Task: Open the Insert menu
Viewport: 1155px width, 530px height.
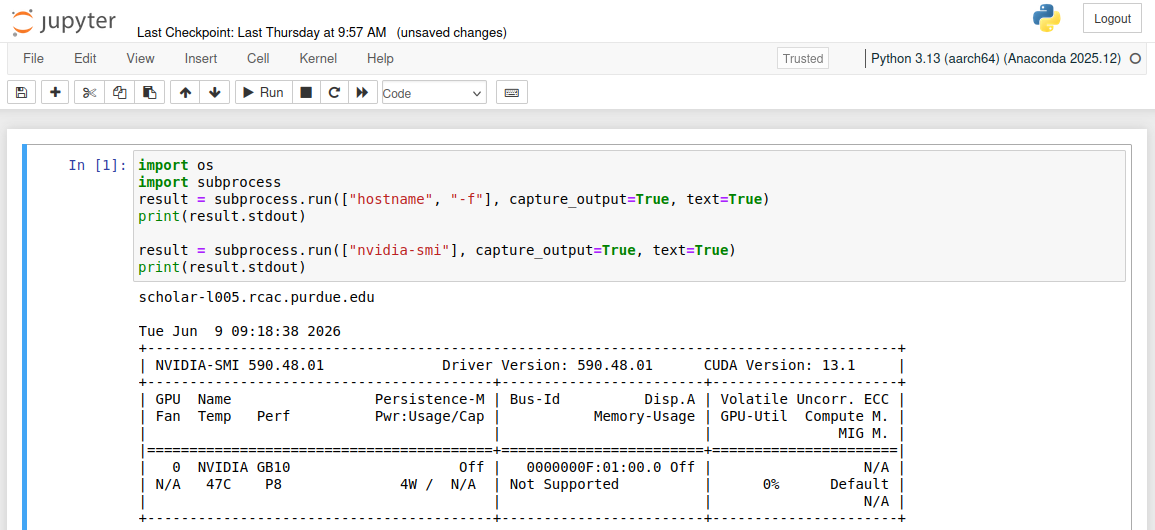Action: [200, 59]
